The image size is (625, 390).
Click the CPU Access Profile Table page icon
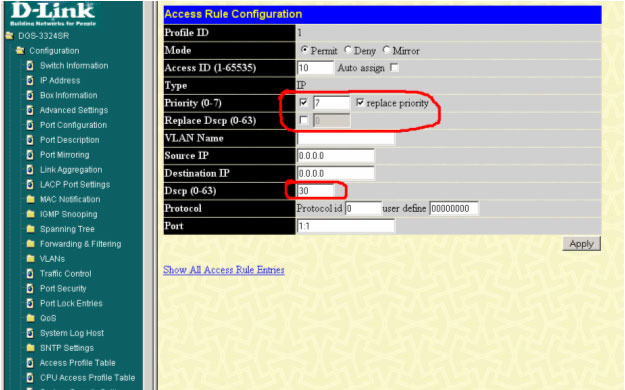coord(30,378)
